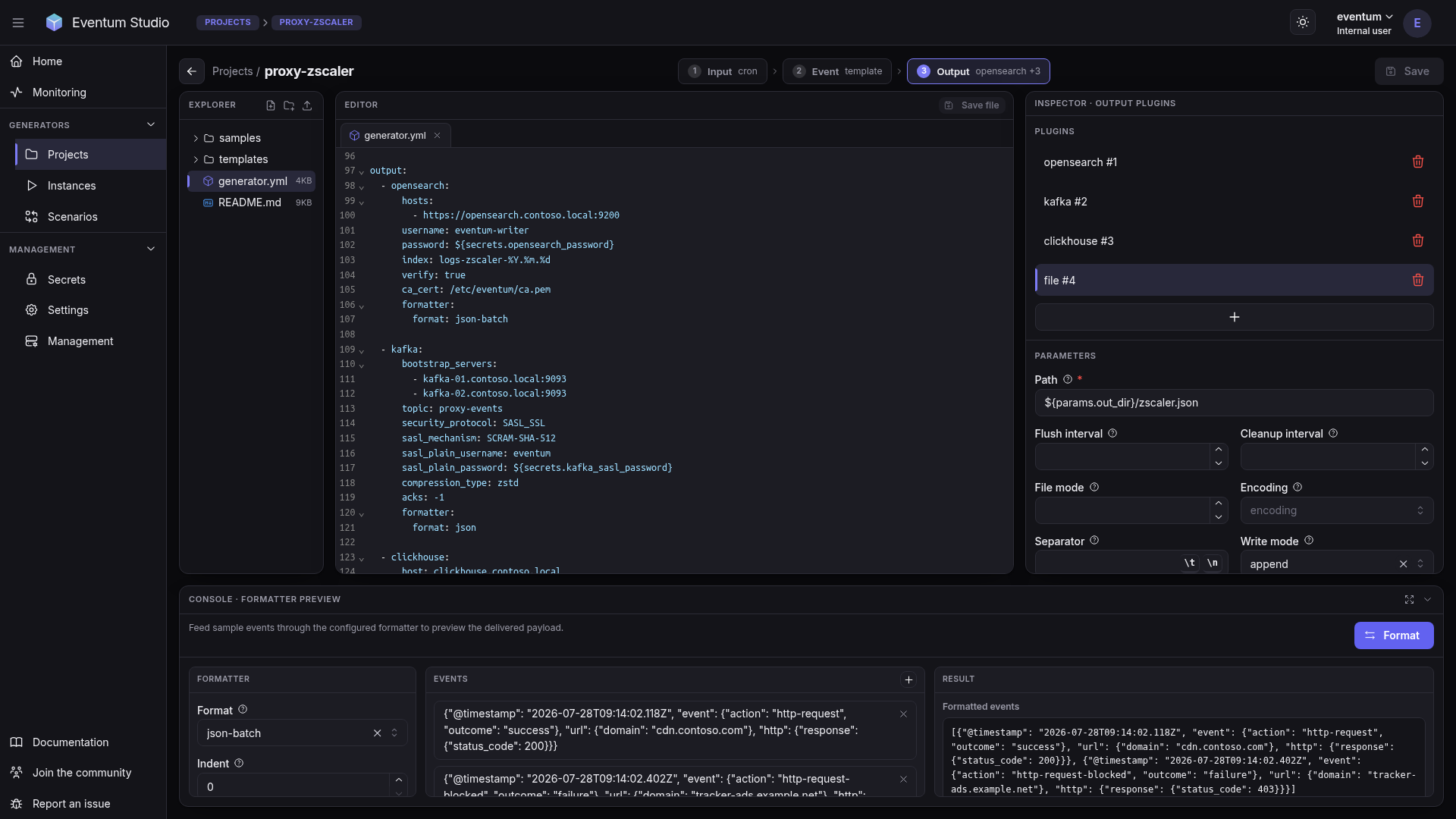Image resolution: width=1456 pixels, height=819 pixels.
Task: Insert tab separator \t
Action: (1190, 563)
